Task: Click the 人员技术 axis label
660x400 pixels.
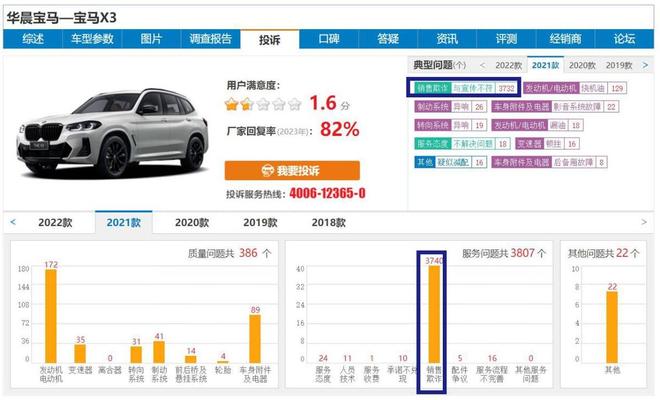Action: (x=347, y=374)
